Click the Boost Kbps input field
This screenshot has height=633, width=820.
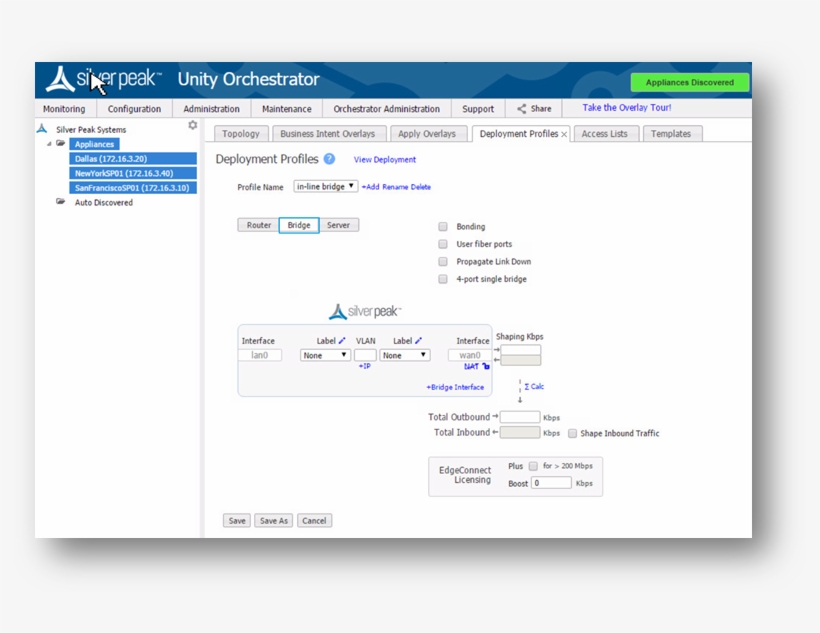pyautogui.click(x=551, y=483)
